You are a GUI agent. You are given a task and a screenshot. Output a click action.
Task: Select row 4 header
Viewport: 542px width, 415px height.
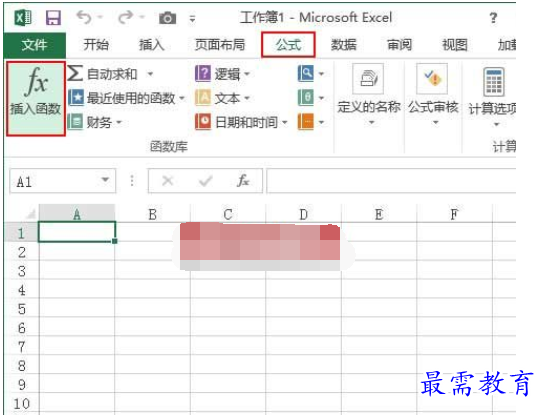[x=21, y=290]
